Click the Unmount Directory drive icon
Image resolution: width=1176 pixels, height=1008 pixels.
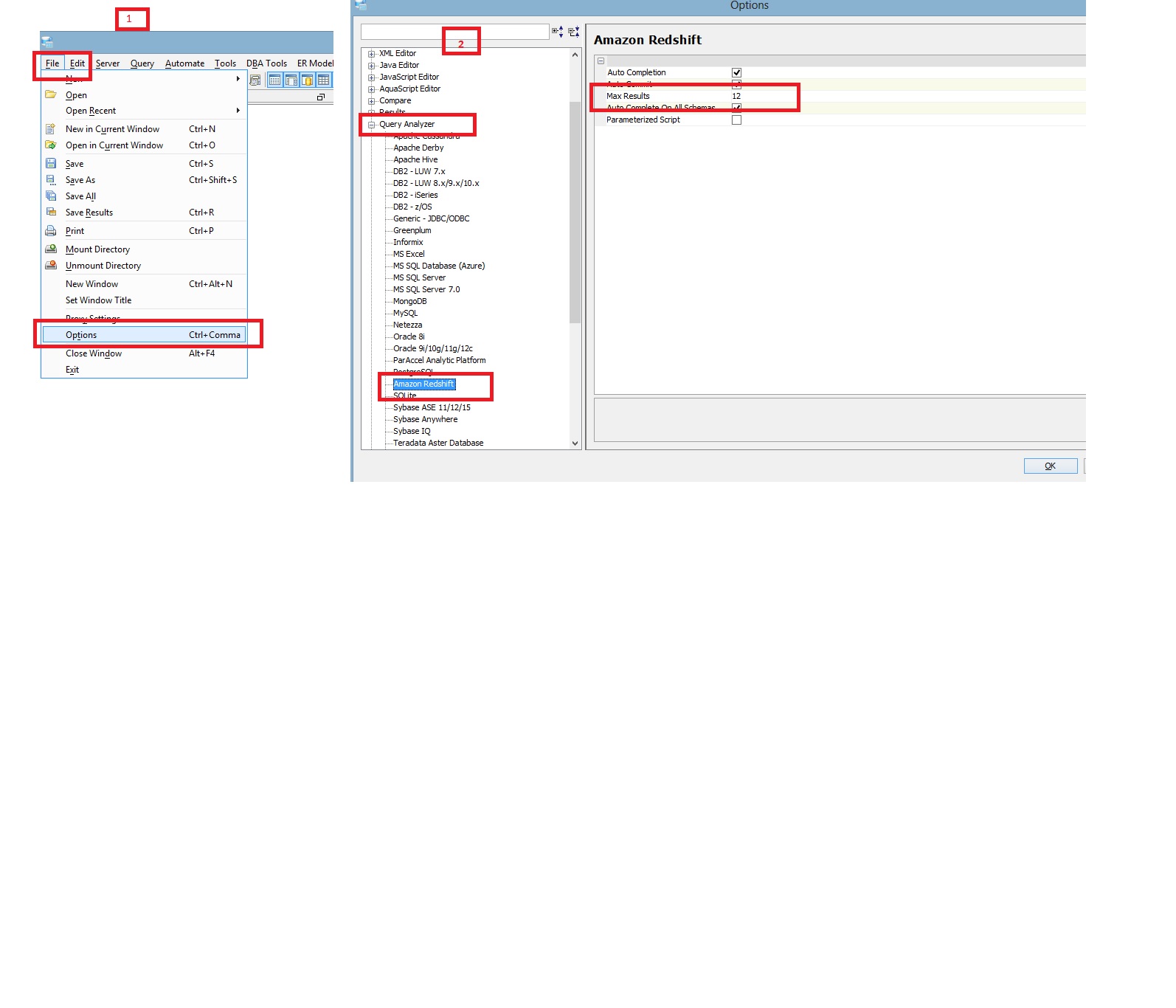point(51,265)
